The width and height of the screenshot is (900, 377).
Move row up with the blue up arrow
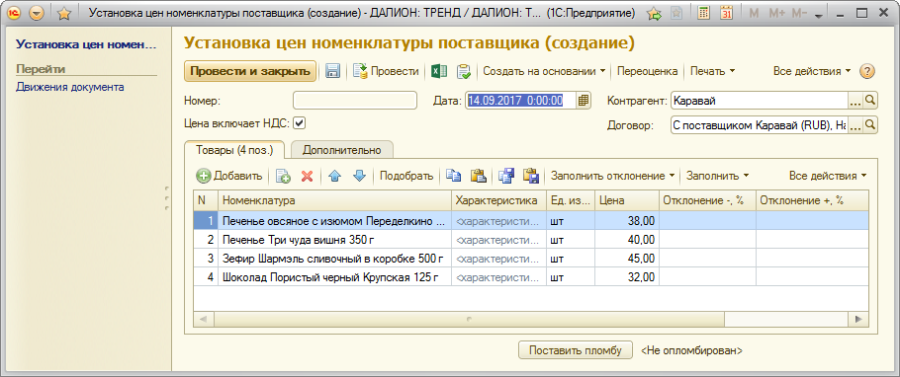[x=335, y=176]
